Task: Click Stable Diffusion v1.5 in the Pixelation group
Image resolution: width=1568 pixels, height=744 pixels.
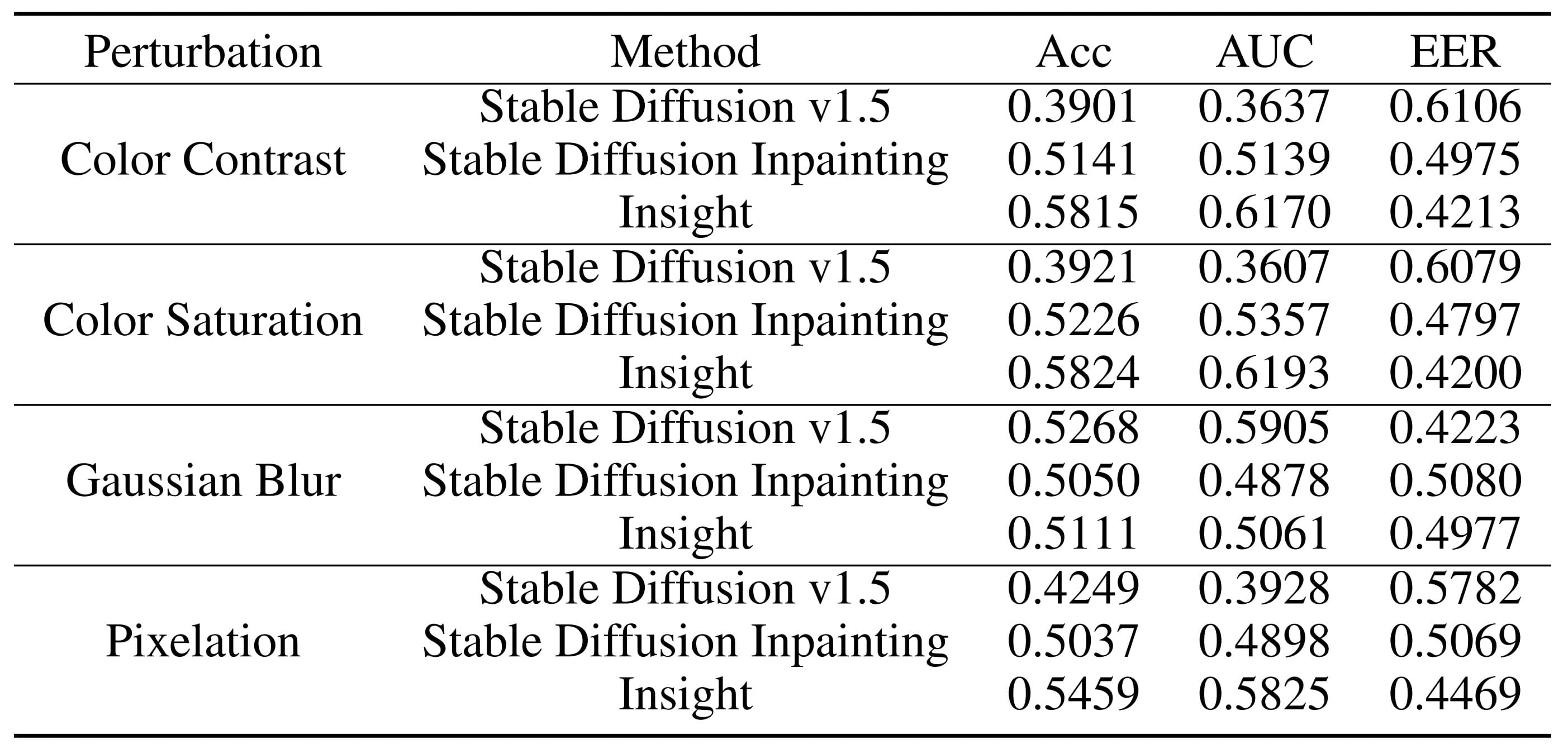Action: pyautogui.click(x=685, y=588)
